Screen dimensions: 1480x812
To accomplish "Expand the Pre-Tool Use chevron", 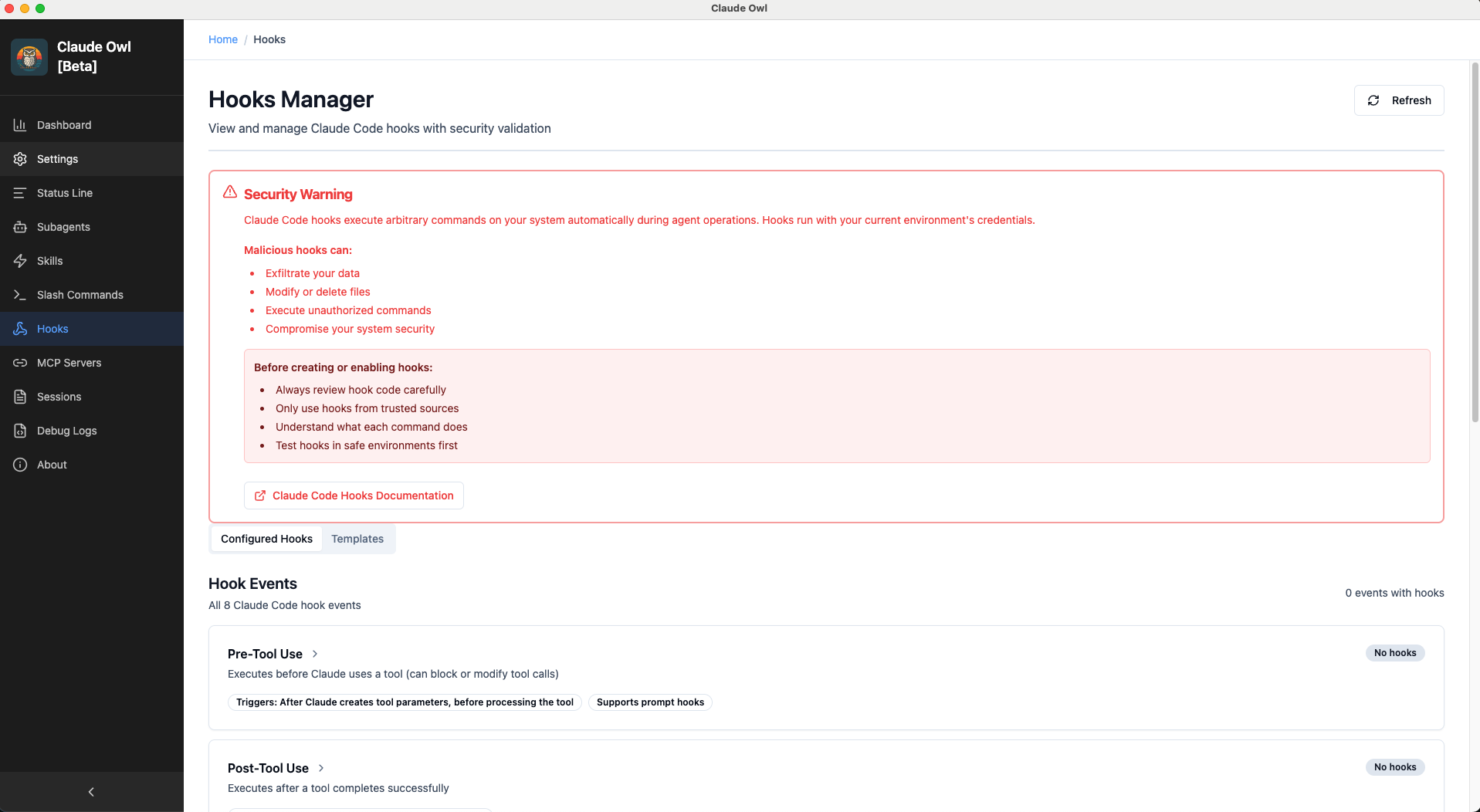I will pyautogui.click(x=315, y=654).
